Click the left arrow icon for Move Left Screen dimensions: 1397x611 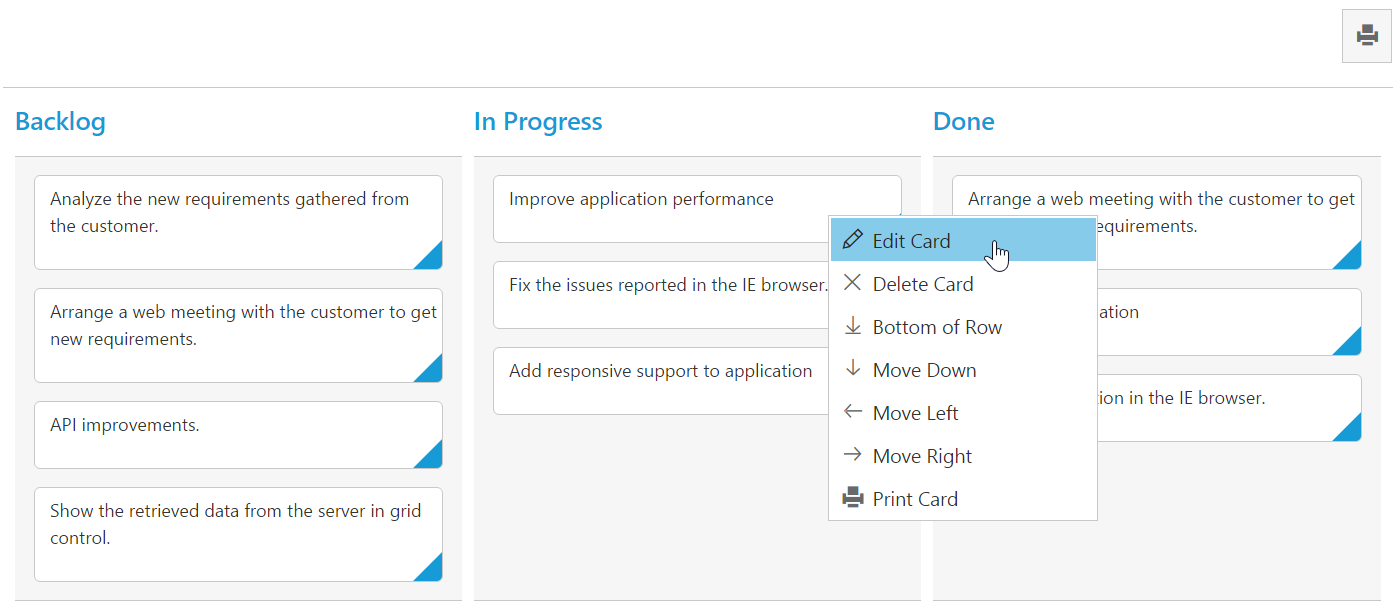point(853,412)
